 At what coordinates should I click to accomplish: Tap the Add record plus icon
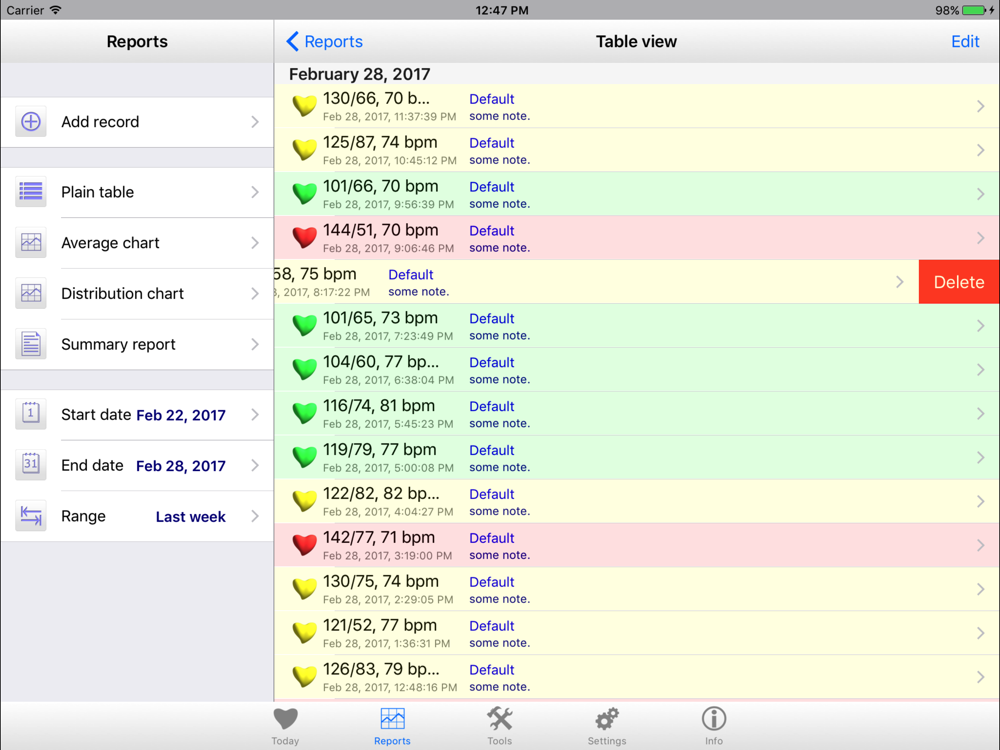[x=31, y=122]
